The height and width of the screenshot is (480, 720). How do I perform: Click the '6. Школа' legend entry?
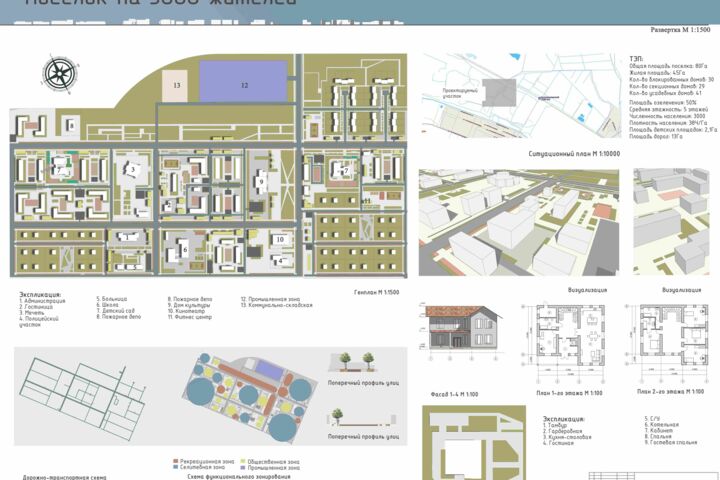point(107,305)
